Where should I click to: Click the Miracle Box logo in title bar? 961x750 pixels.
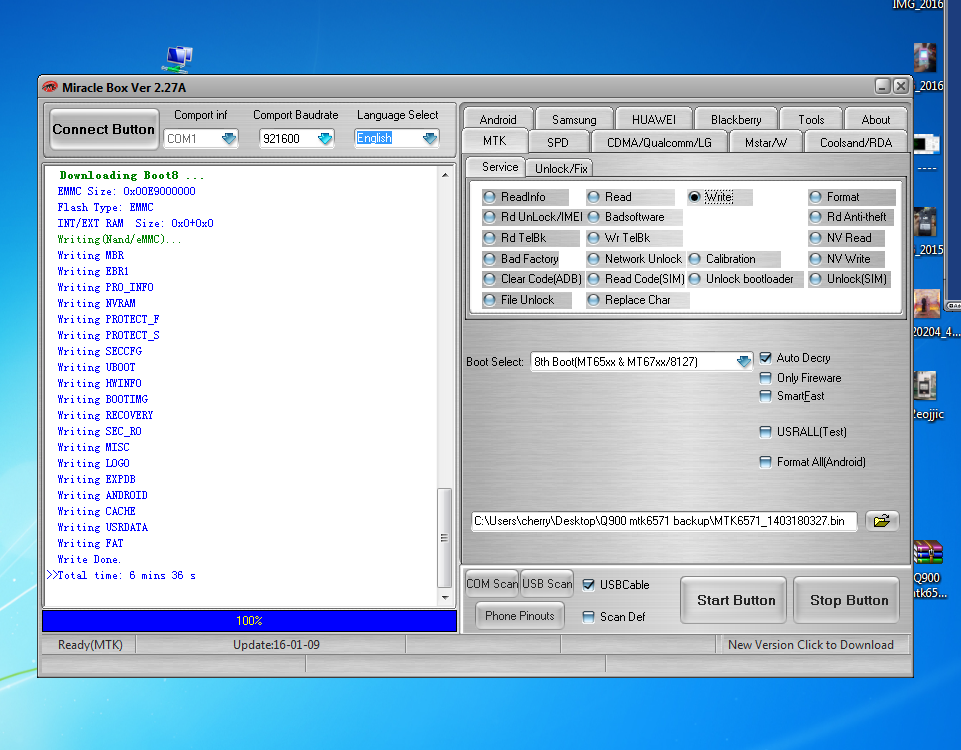(x=50, y=87)
